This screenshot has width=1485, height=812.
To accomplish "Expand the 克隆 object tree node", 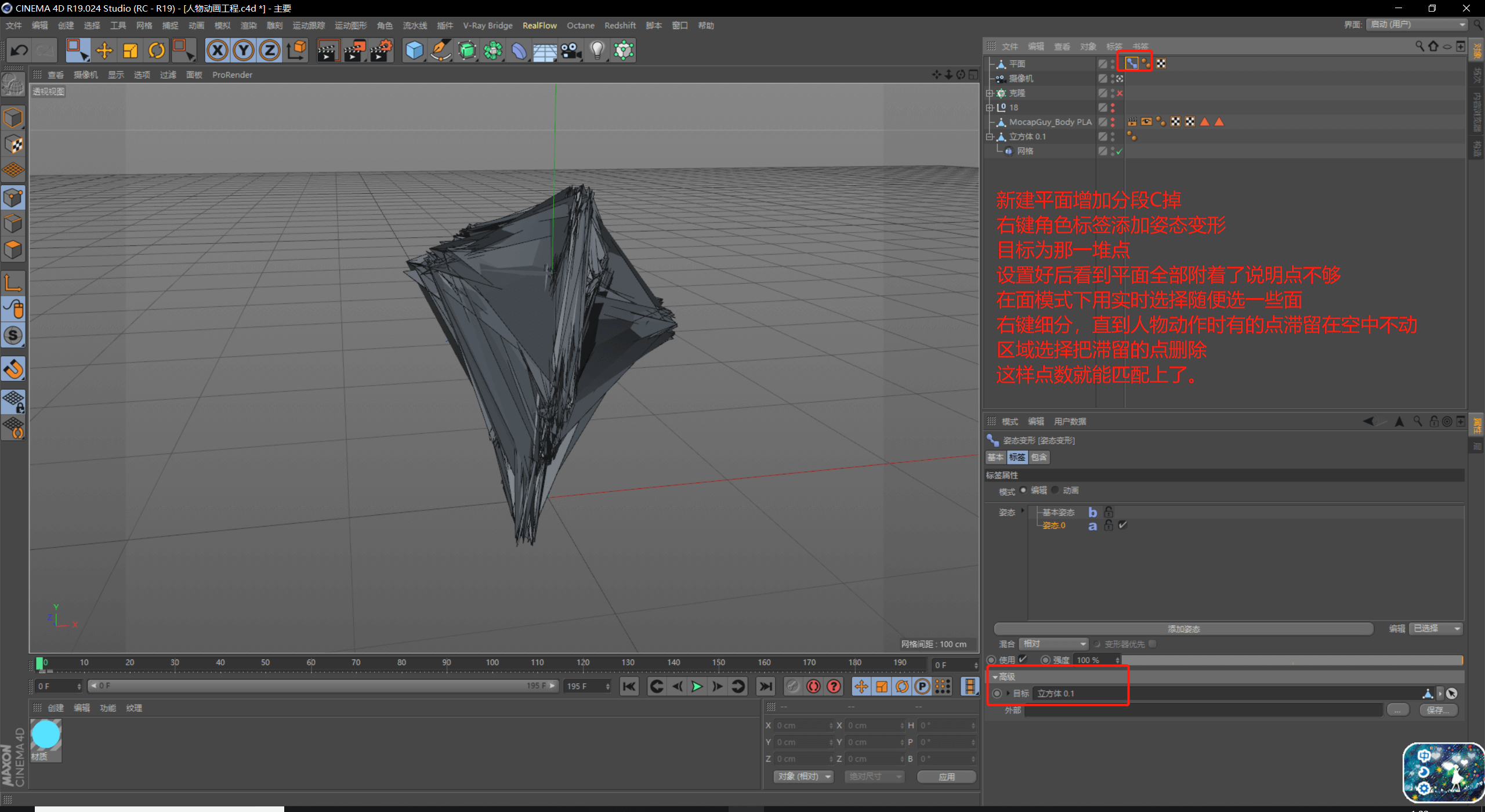I will 989,93.
